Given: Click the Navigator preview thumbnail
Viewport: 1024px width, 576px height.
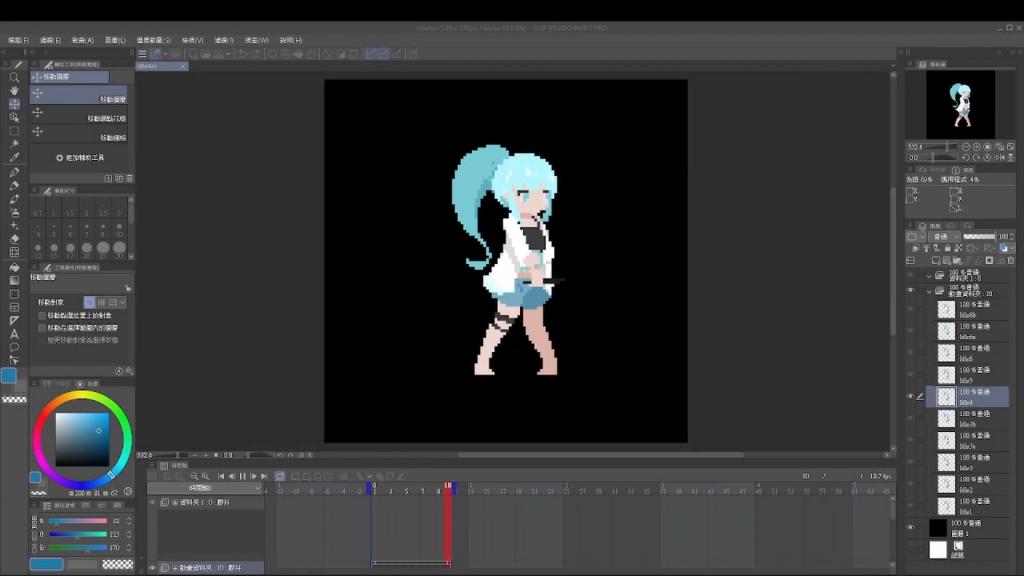Looking at the screenshot, I should pyautogui.click(x=960, y=104).
